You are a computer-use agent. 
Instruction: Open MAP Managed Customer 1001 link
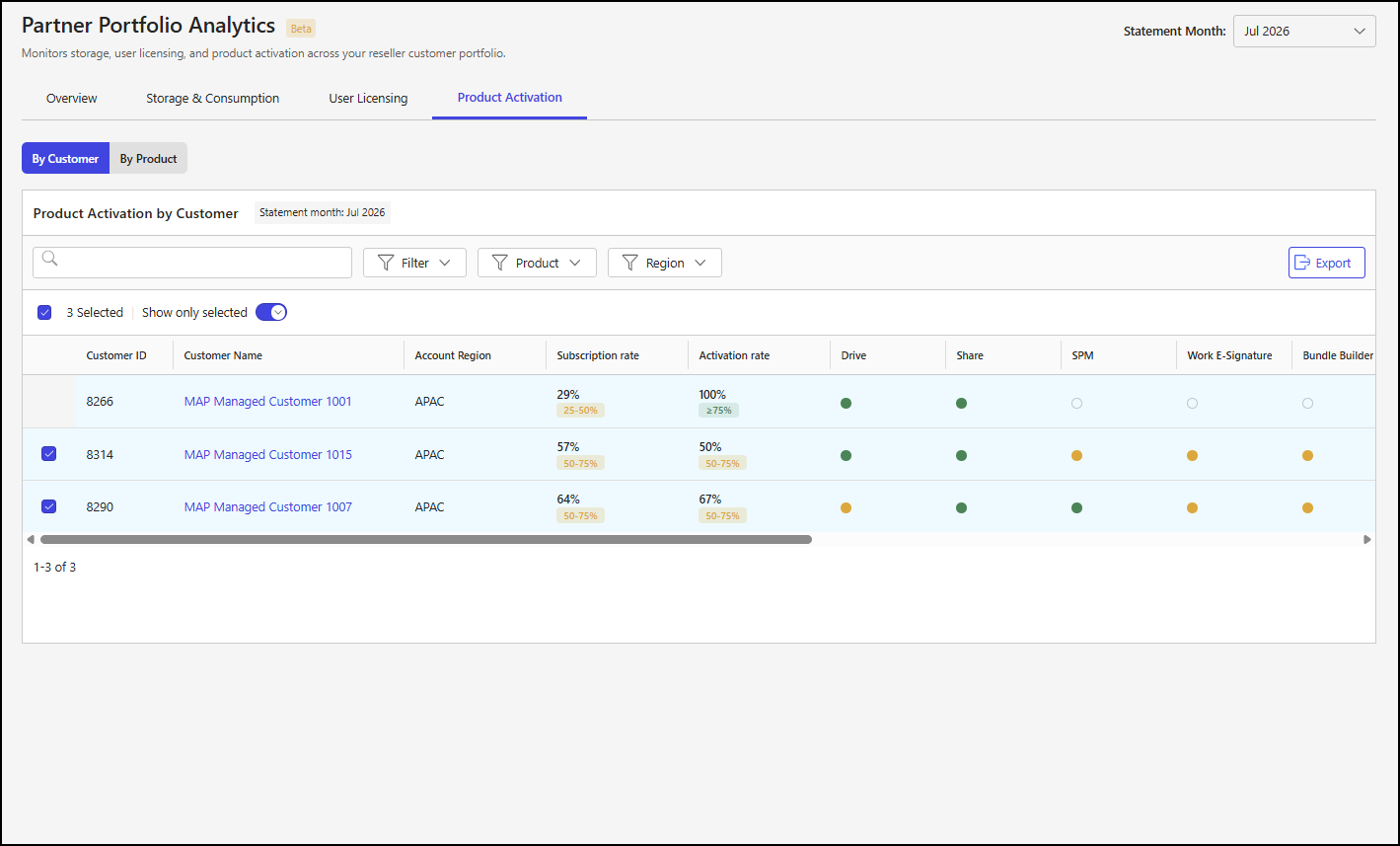coord(267,402)
